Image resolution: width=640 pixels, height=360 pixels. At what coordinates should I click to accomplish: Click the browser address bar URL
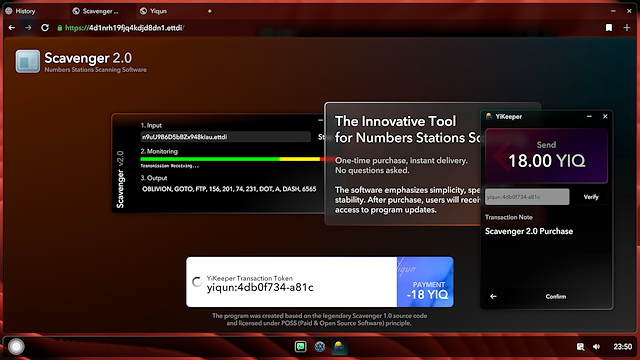pyautogui.click(x=124, y=28)
